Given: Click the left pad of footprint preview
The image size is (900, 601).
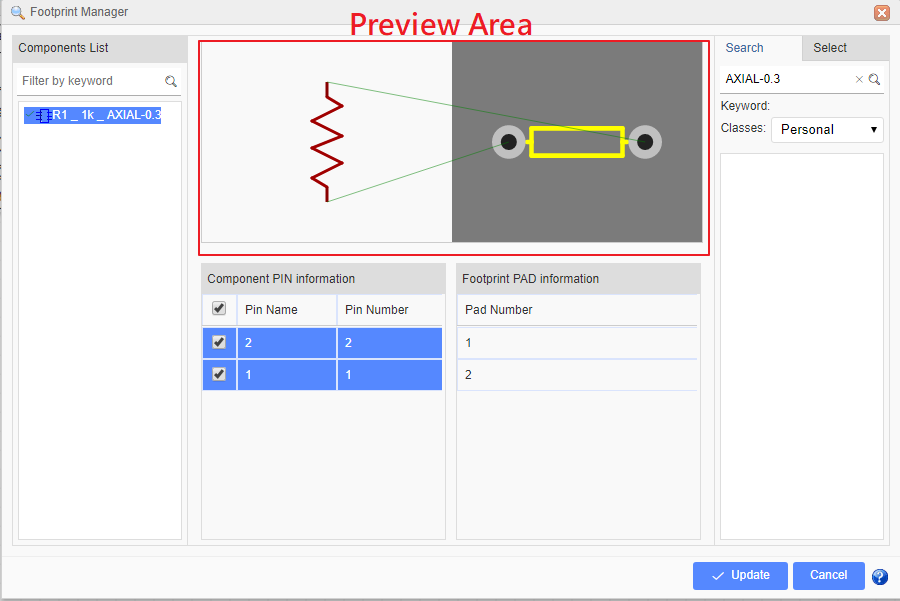Looking at the screenshot, I should pyautogui.click(x=508, y=142).
